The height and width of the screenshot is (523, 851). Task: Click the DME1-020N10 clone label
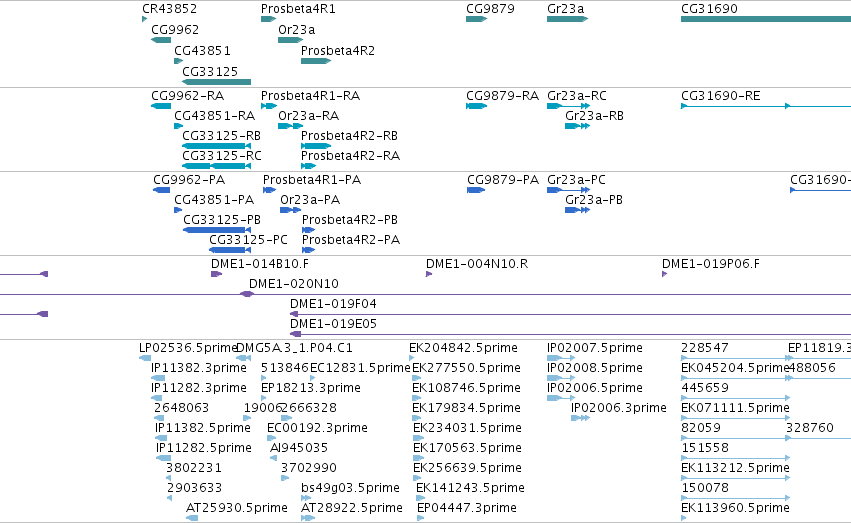click(x=294, y=284)
